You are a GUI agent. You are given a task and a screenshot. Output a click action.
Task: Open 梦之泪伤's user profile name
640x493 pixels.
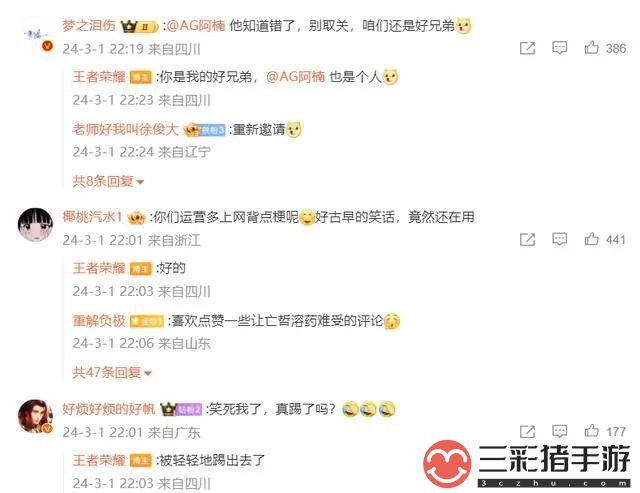point(89,26)
